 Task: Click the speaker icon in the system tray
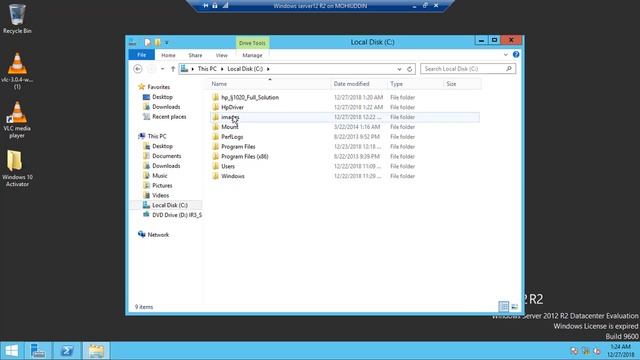coord(596,351)
